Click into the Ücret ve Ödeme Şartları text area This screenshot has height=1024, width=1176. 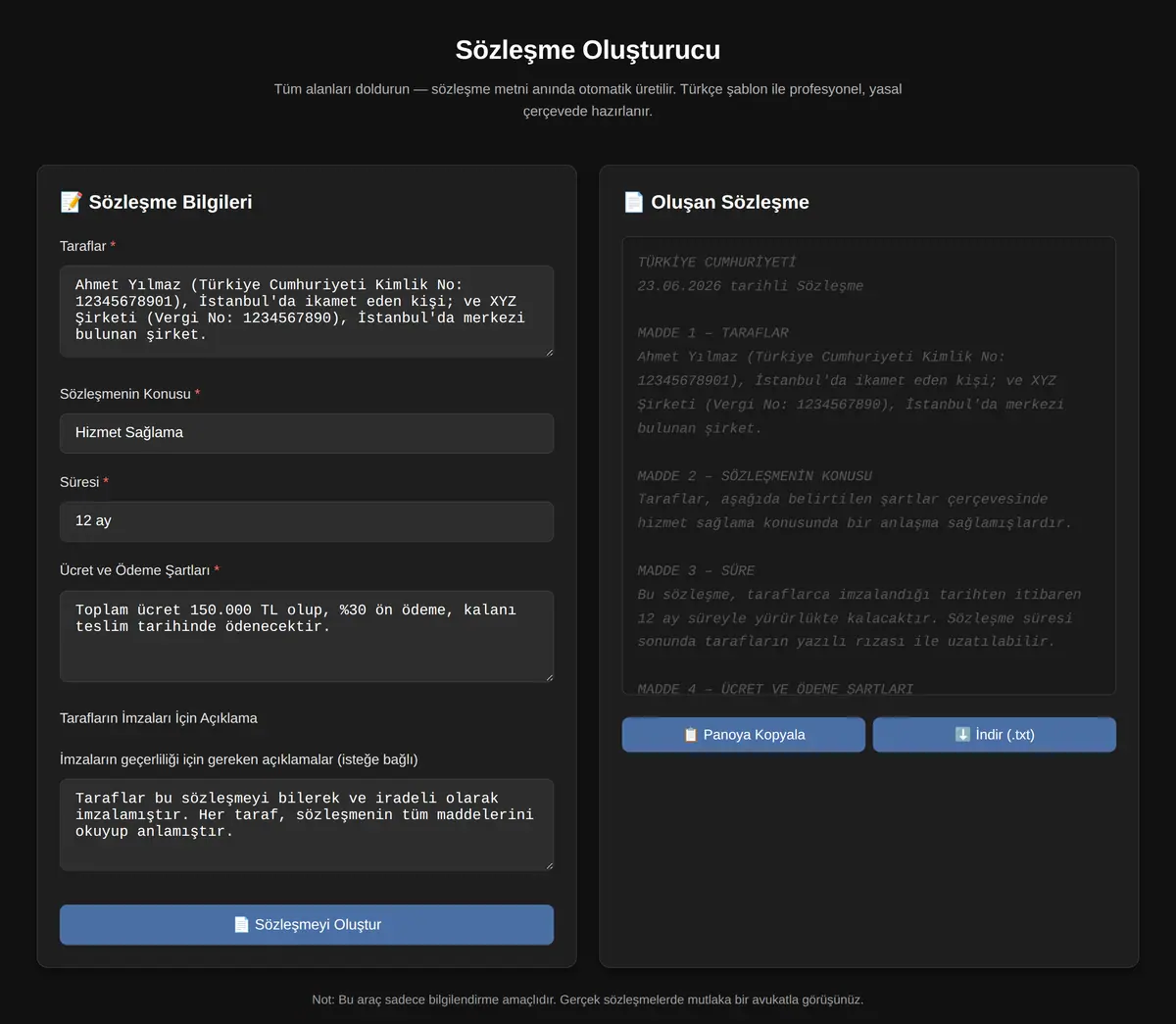tap(307, 636)
